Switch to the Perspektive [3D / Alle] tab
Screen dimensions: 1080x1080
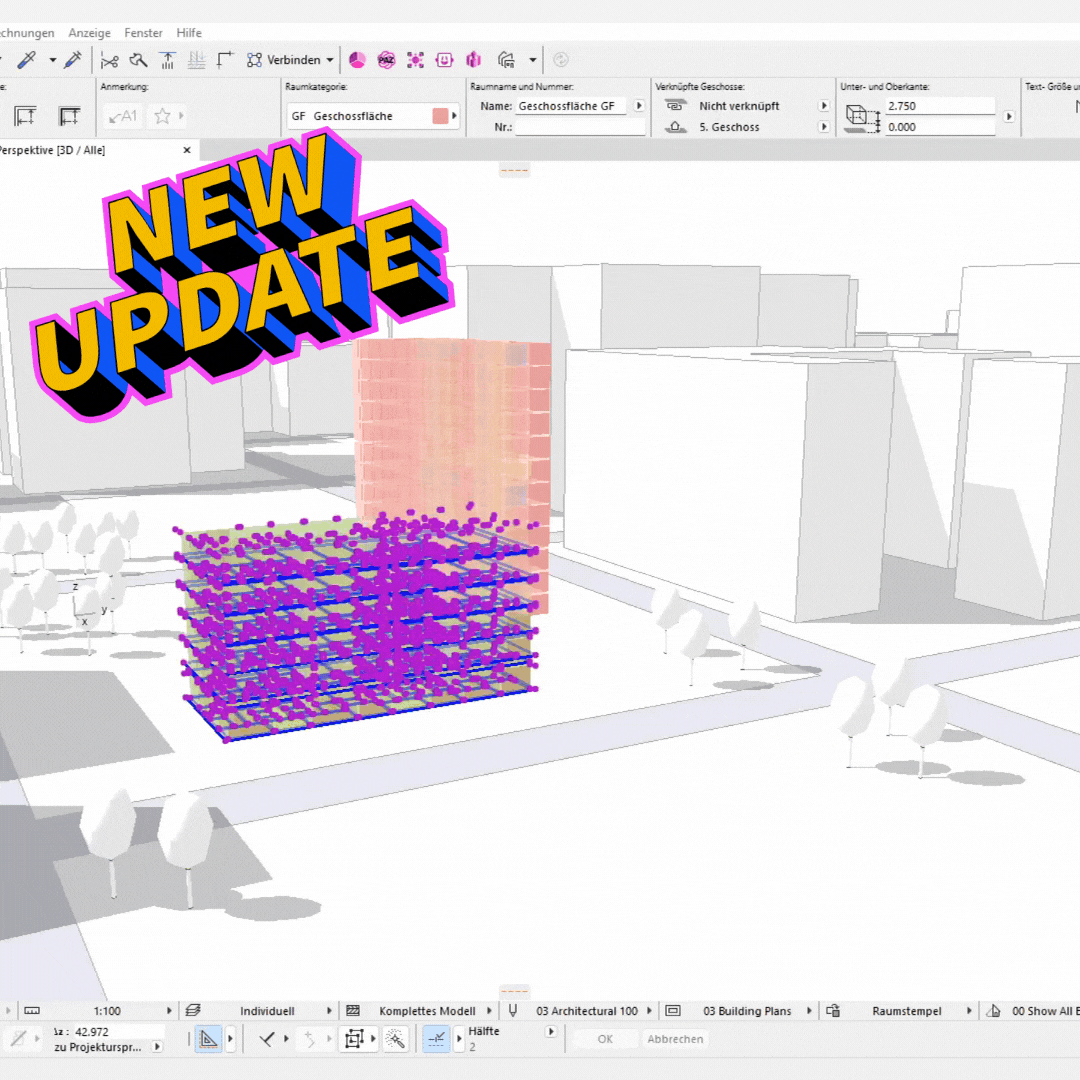click(x=52, y=150)
